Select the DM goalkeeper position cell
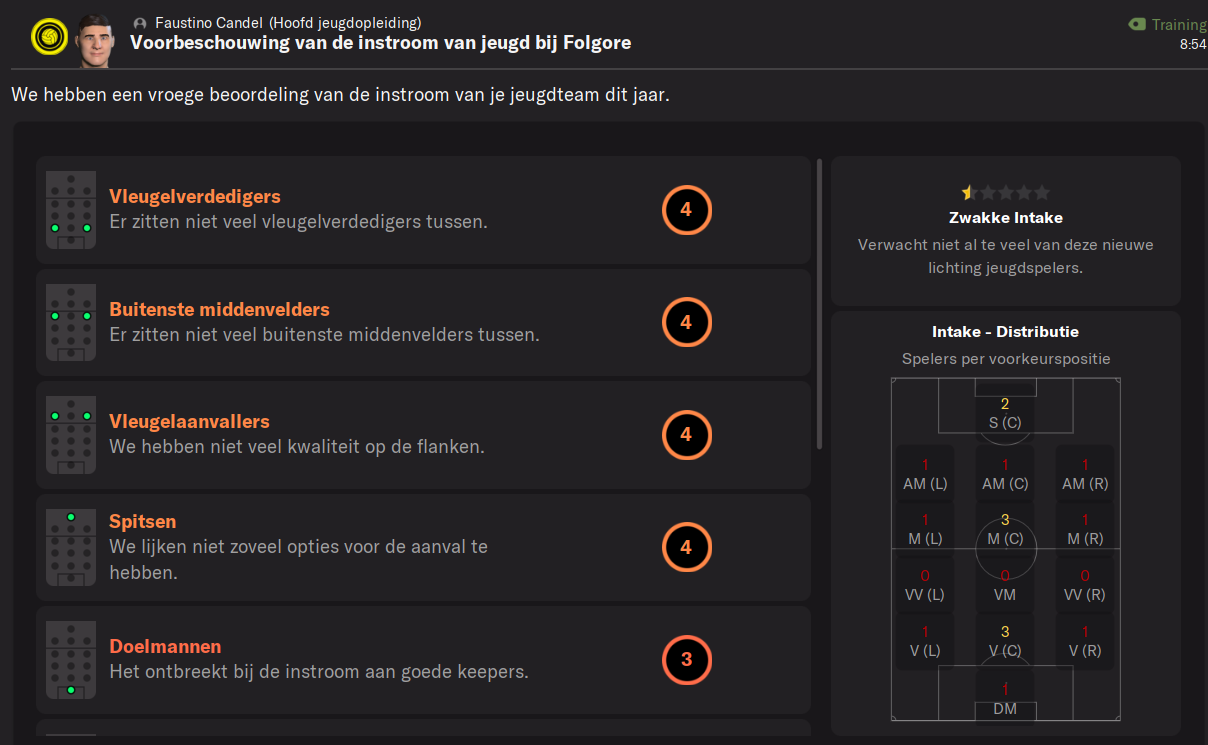This screenshot has width=1208, height=745. click(x=1005, y=698)
